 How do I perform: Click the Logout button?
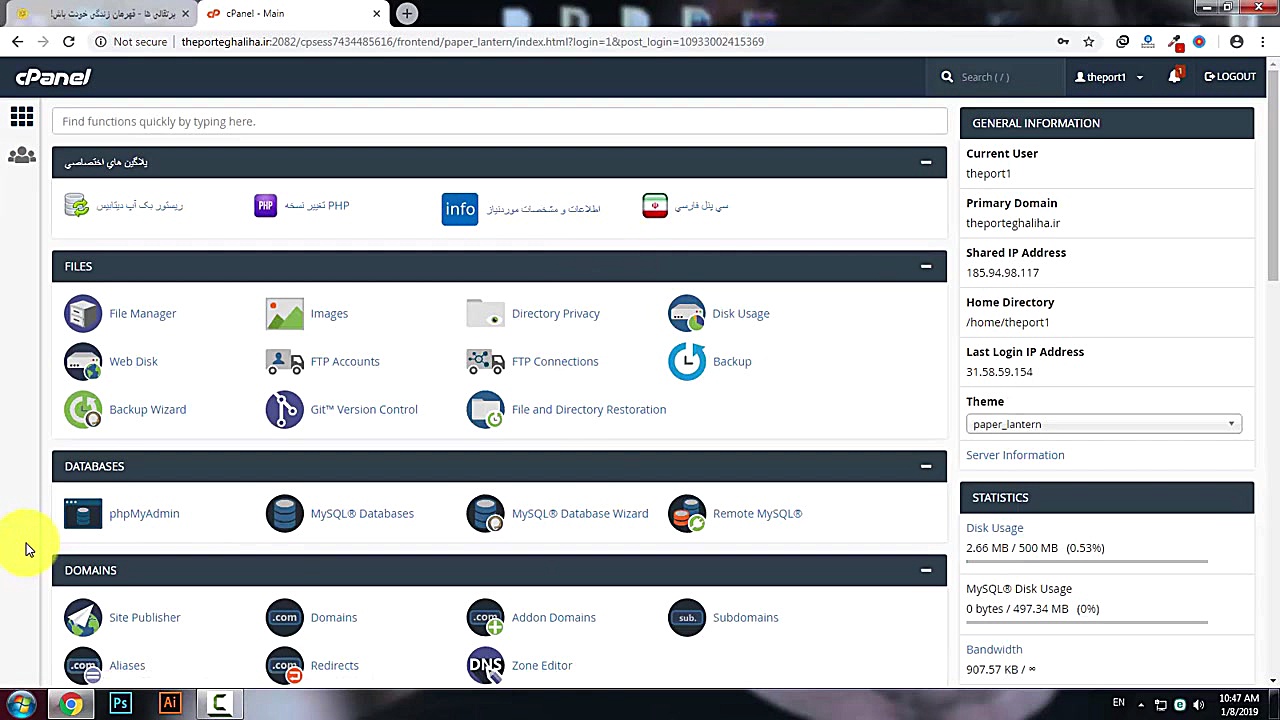point(1230,77)
